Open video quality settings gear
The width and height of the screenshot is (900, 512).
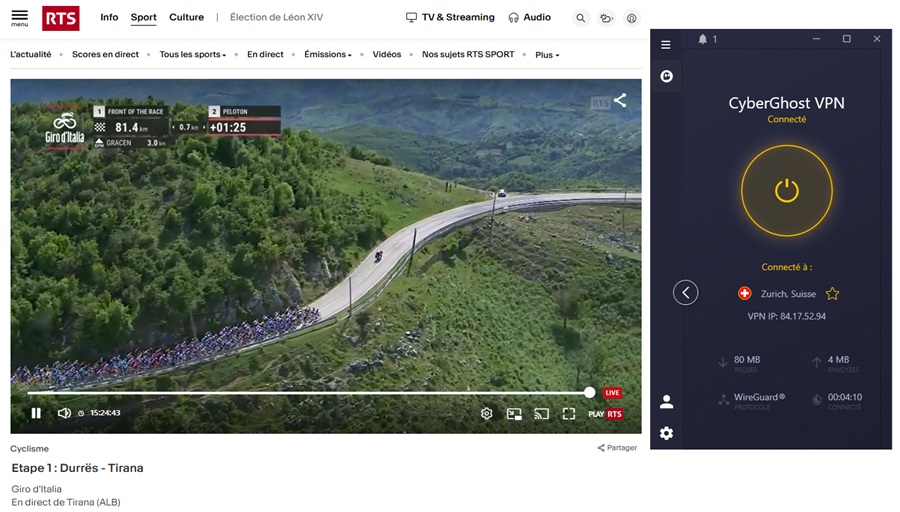click(x=487, y=413)
